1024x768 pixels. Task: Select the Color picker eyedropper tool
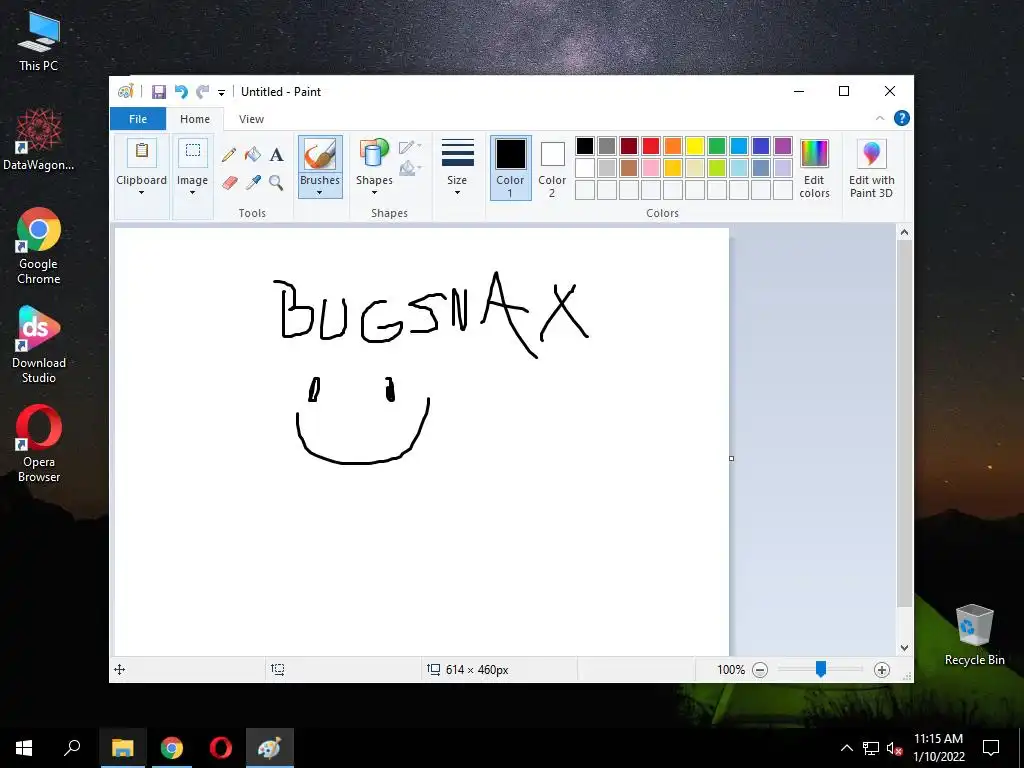click(253, 182)
